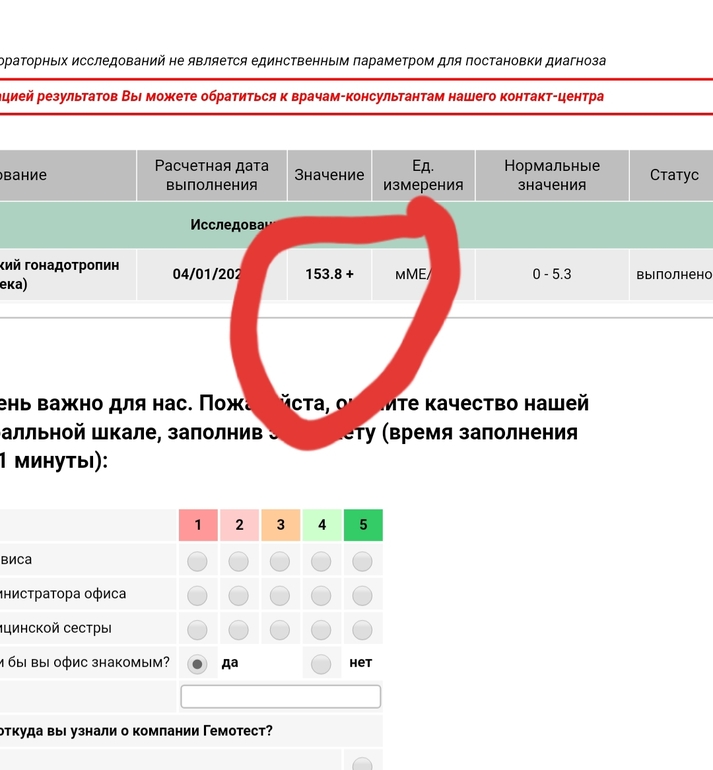
Task: Pick rating 4 for администратора офиса row
Action: click(x=321, y=596)
